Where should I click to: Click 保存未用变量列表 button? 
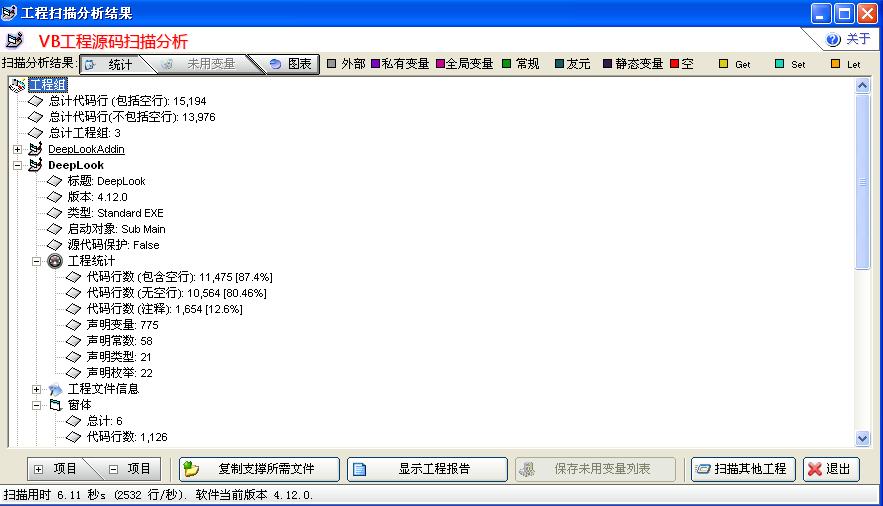click(595, 469)
